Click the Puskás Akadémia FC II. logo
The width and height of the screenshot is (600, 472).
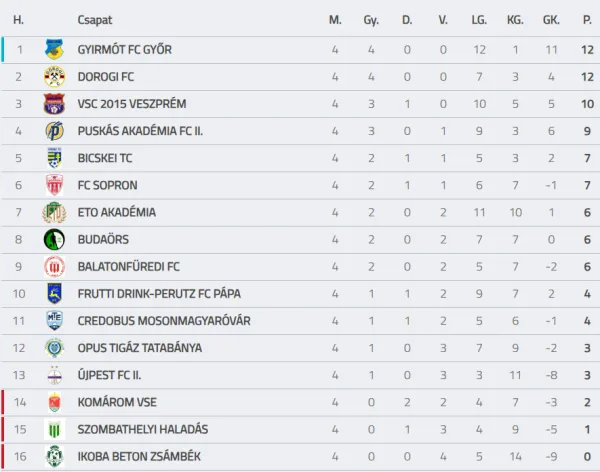53,130
